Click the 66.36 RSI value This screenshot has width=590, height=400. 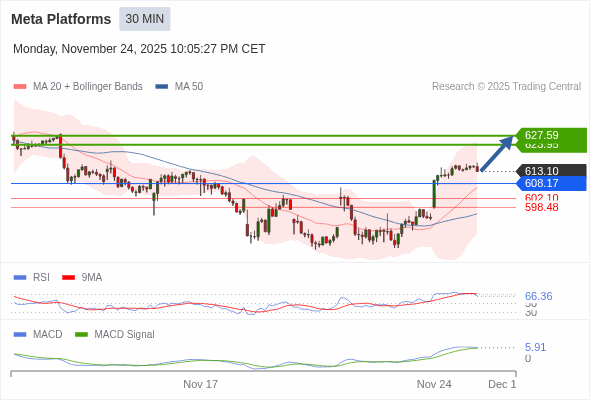tap(538, 296)
